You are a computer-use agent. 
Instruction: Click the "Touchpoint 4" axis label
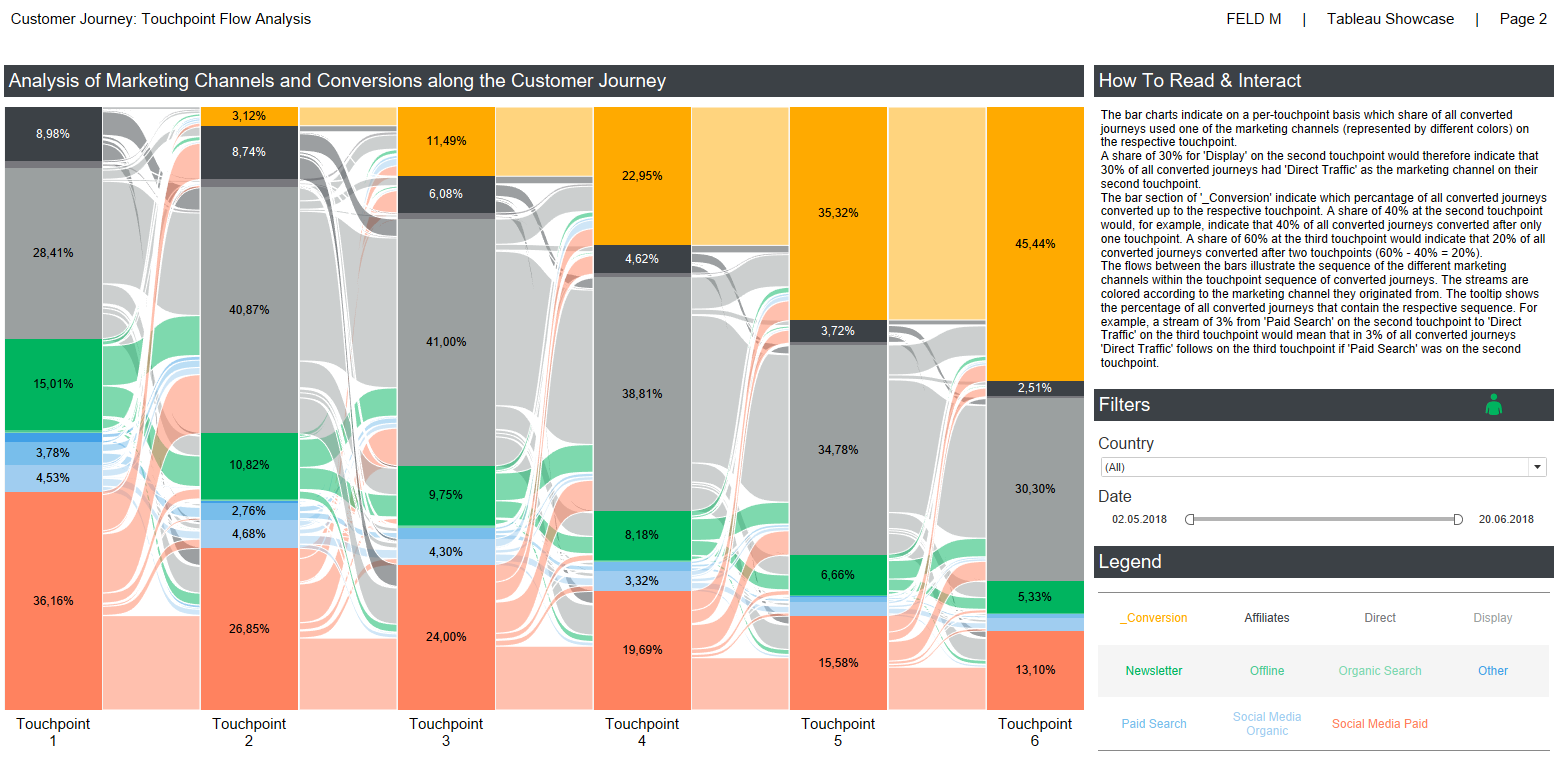(x=641, y=732)
